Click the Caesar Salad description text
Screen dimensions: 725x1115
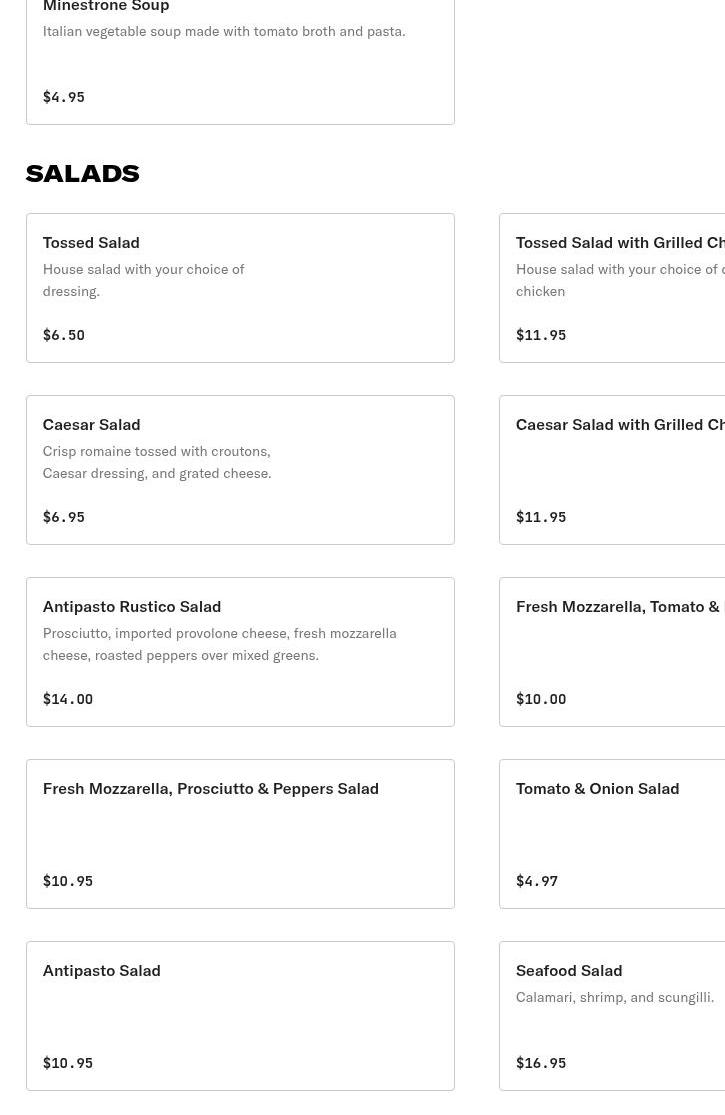click(157, 462)
